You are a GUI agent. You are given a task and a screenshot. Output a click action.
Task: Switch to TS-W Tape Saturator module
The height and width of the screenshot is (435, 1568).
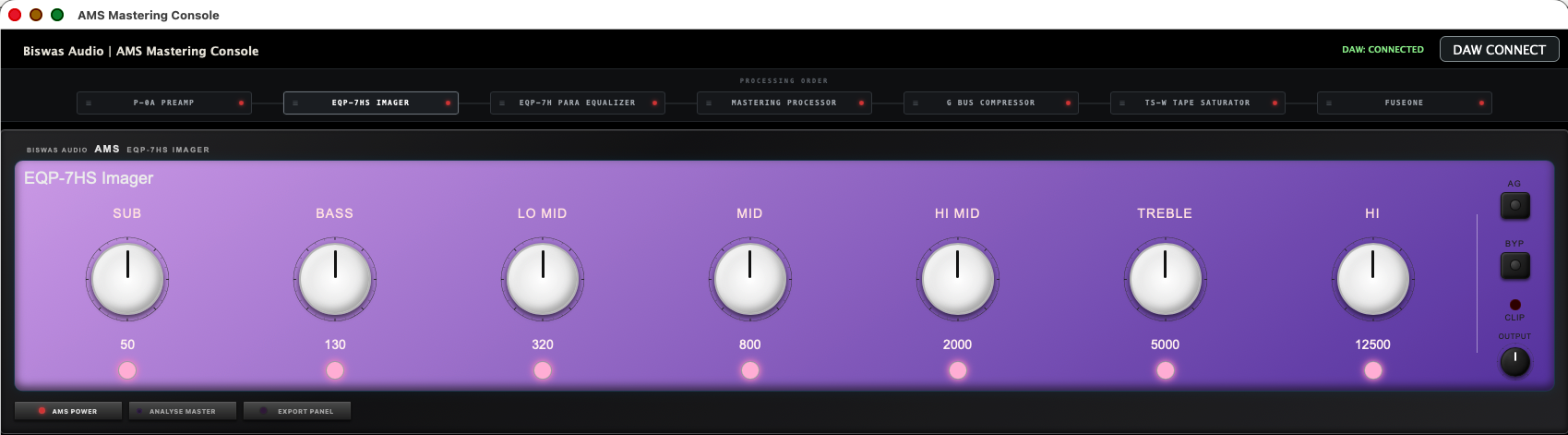pyautogui.click(x=1198, y=103)
